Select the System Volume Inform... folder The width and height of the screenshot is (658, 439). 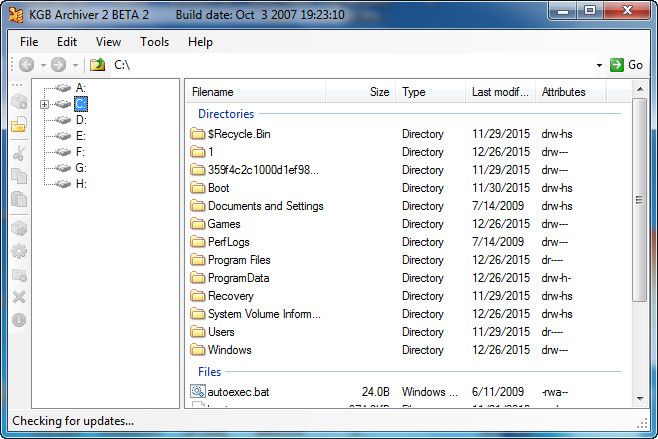pos(264,314)
